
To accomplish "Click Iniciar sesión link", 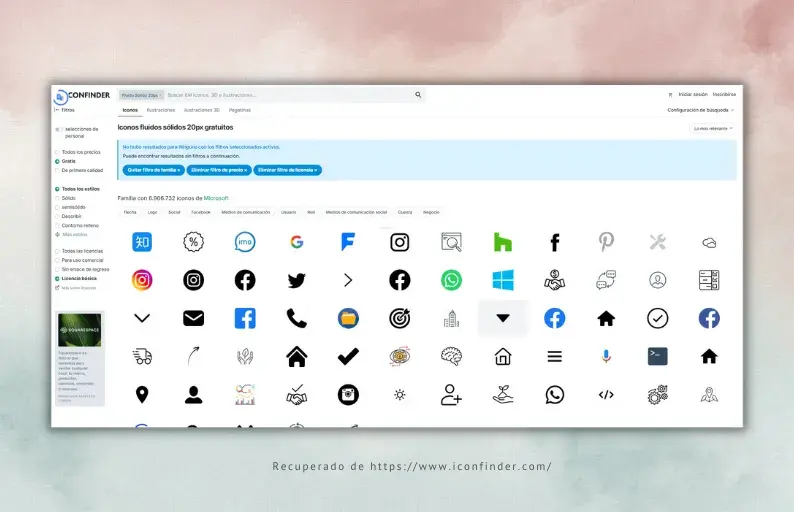I will pos(693,95).
